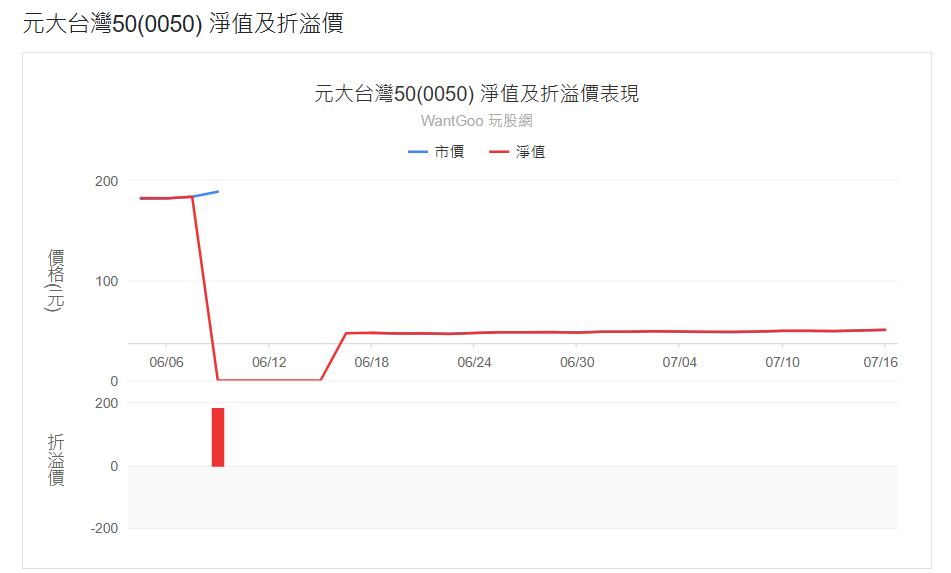Toggle the 淨值 series in the legend
Viewport: 951px width, 573px height.
point(517,152)
